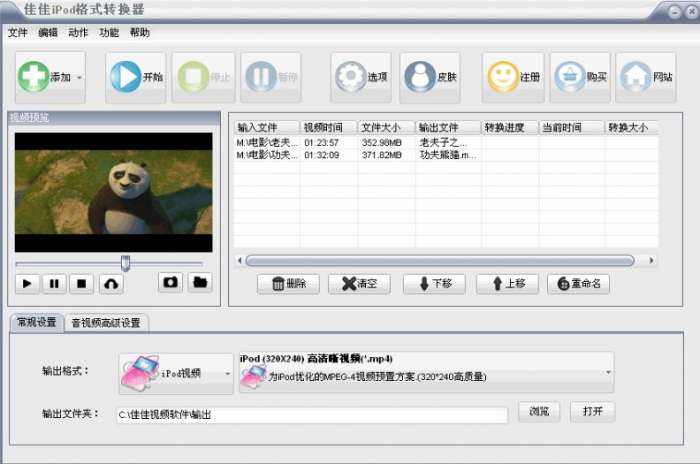Click the green plus 添加 add icon
Viewport: 700px width, 464px height.
coord(33,77)
